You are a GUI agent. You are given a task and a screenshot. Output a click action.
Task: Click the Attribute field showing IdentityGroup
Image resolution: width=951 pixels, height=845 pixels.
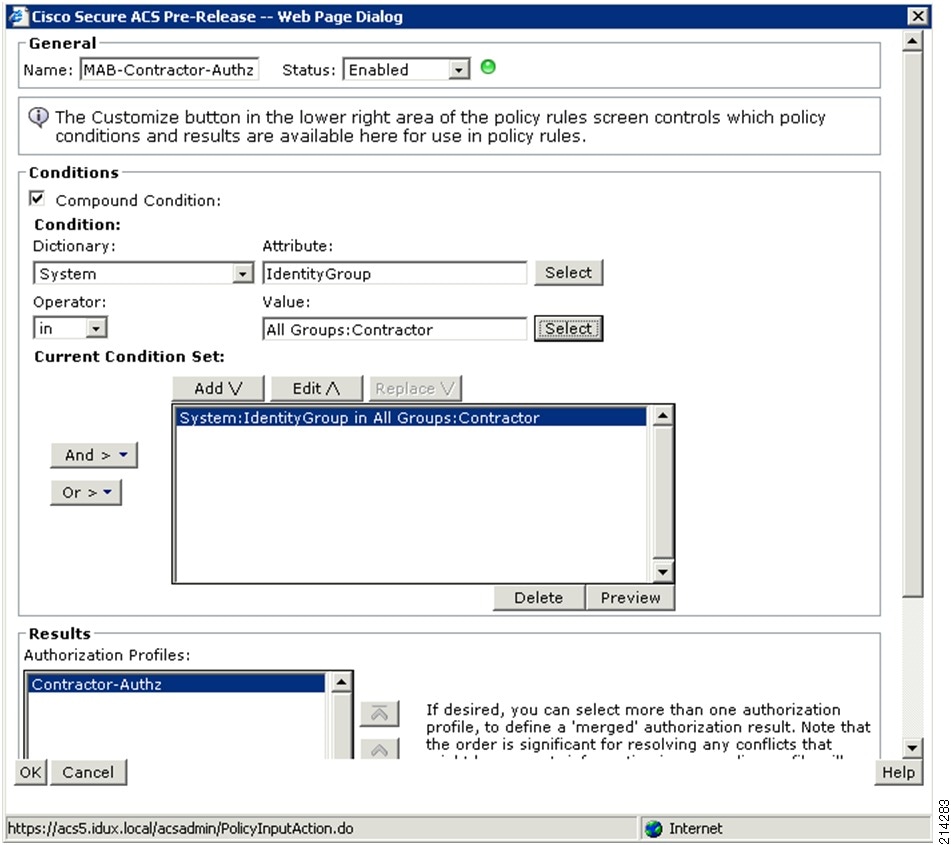[395, 274]
